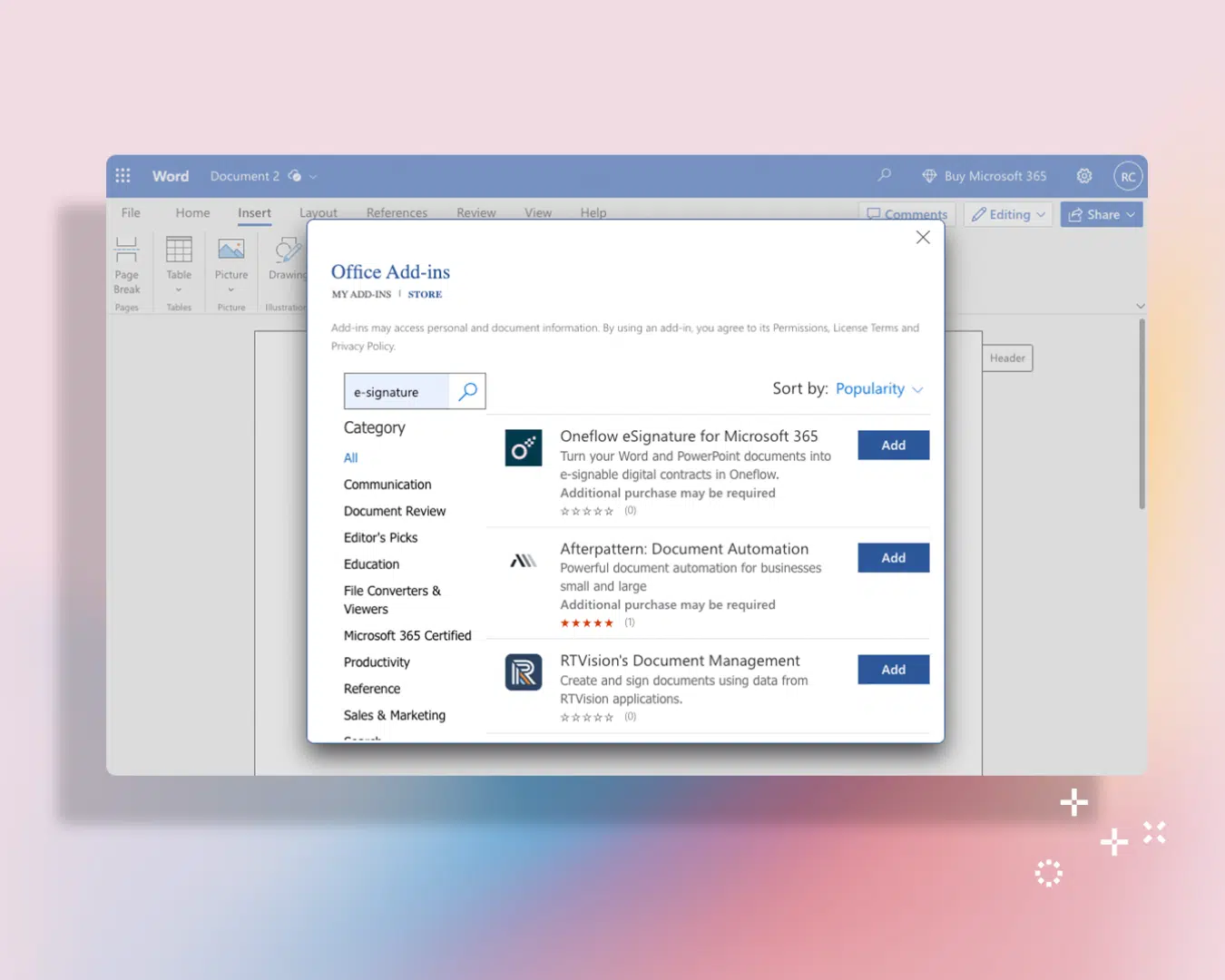Close the Office Add-ins dialog
1225x980 pixels.
tap(923, 238)
